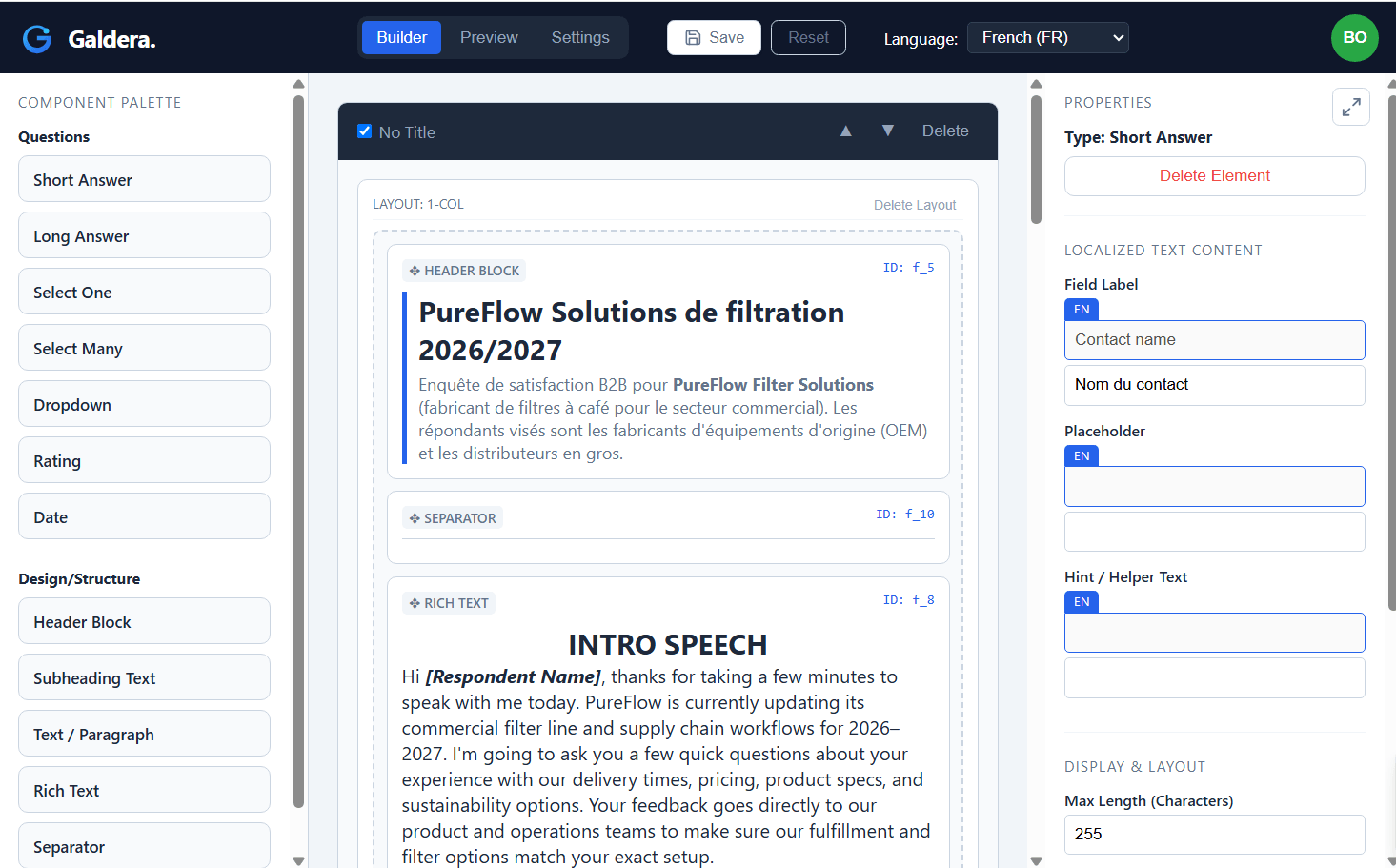The height and width of the screenshot is (868, 1396).
Task: Focus the EN Placeholder input
Action: click(x=1214, y=486)
